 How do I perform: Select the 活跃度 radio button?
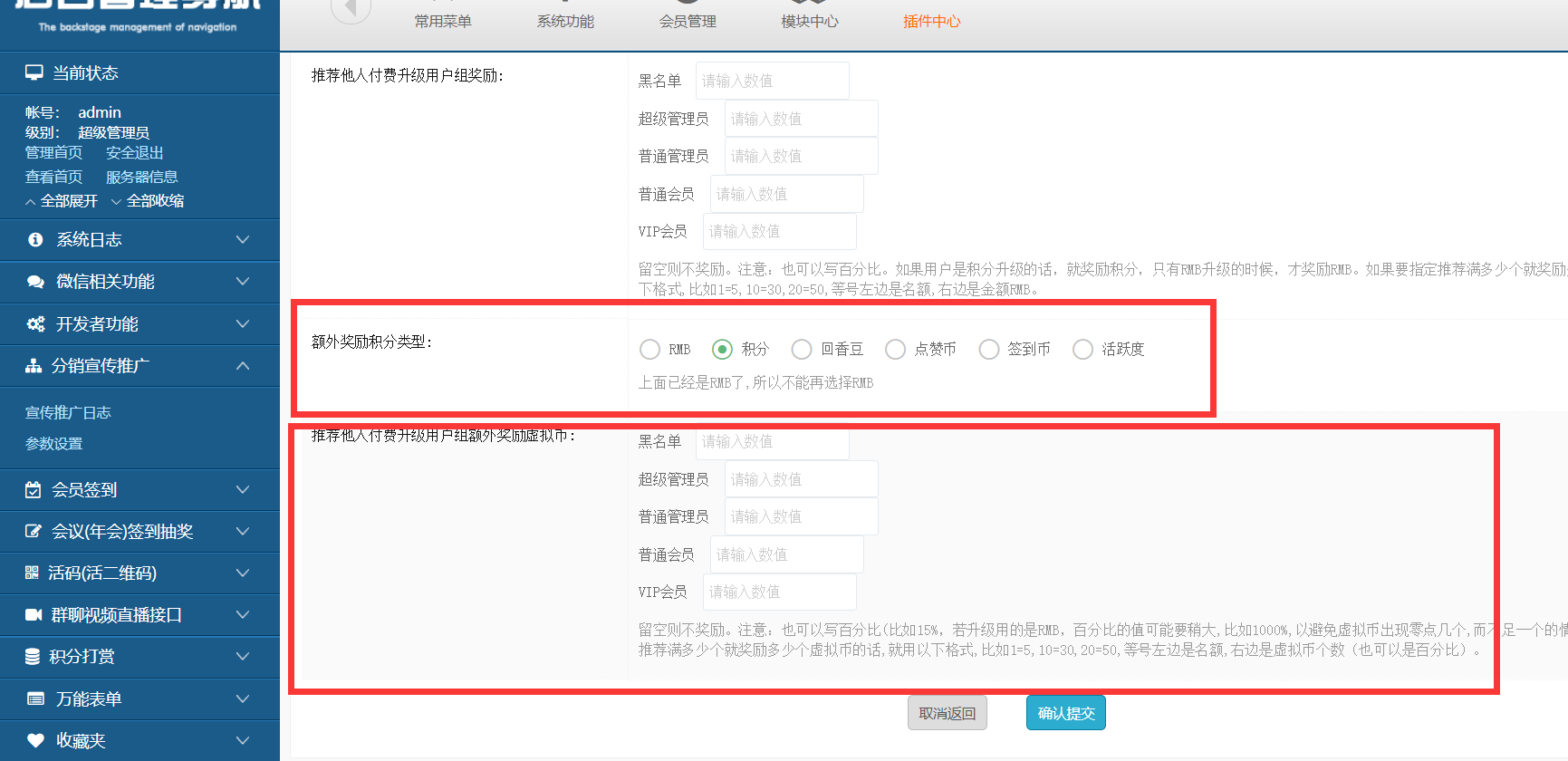pos(1082,350)
